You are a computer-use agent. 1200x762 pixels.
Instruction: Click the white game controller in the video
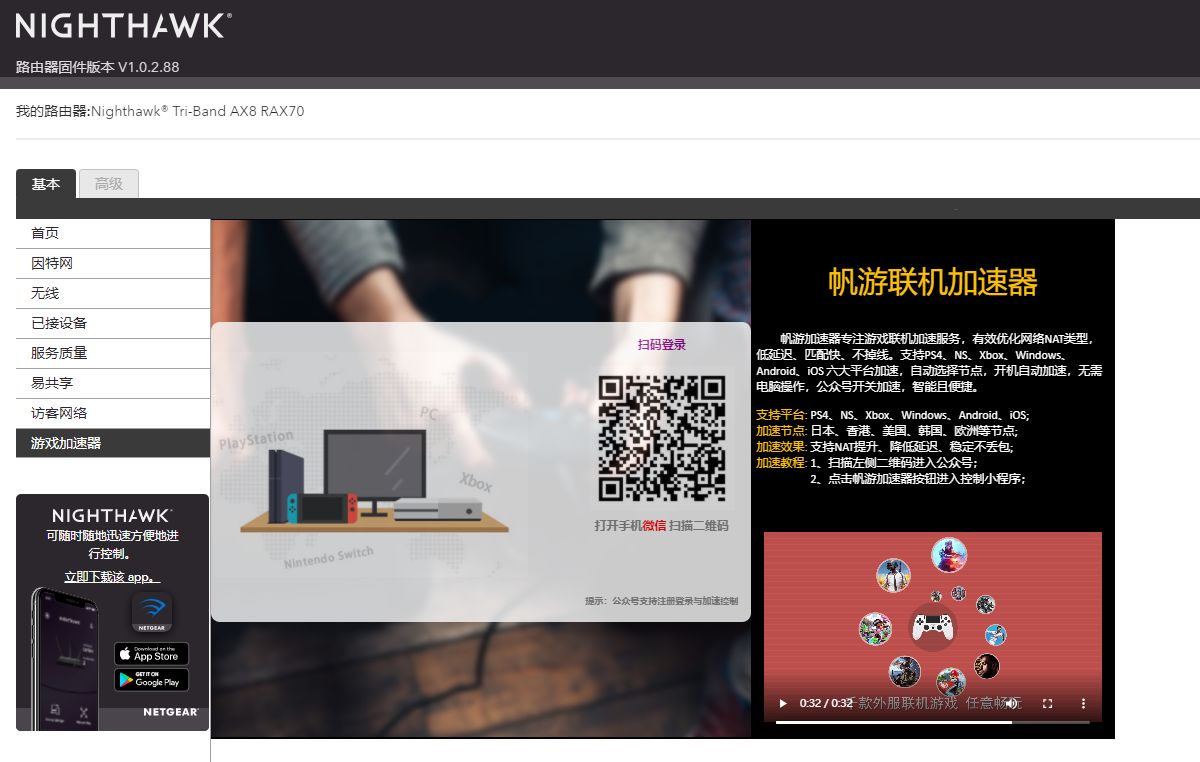(932, 628)
